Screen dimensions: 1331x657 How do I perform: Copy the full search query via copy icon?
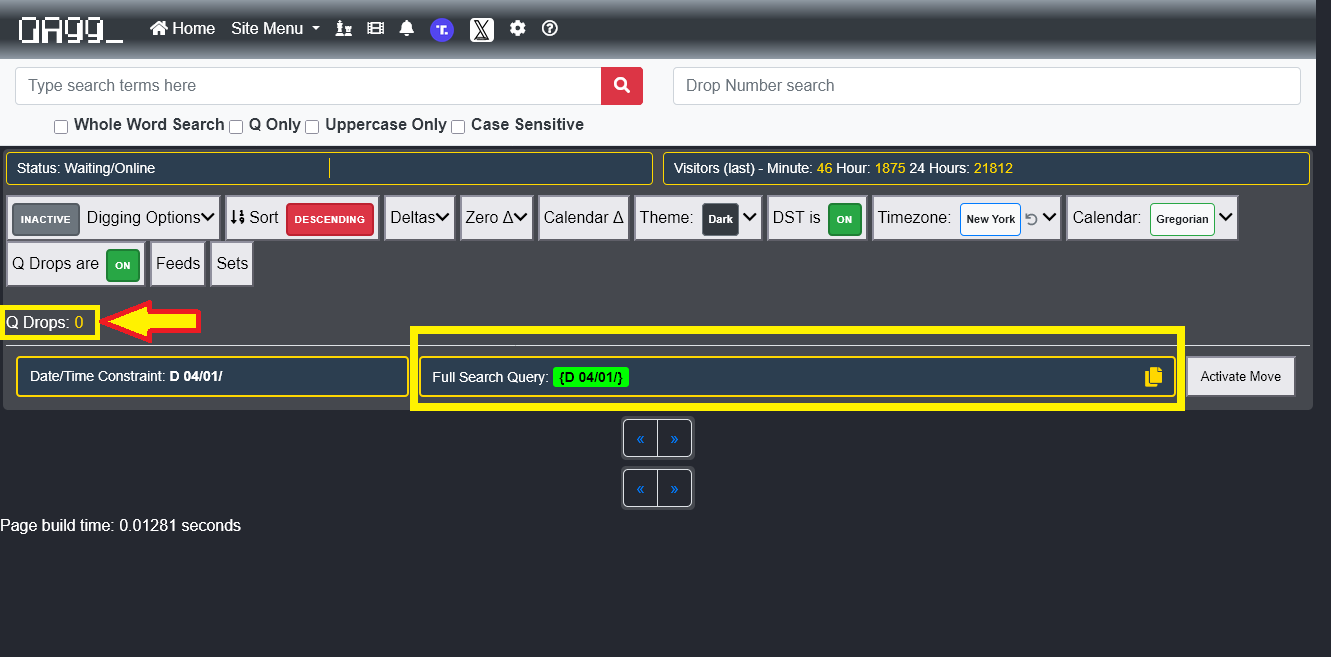[x=1153, y=377]
